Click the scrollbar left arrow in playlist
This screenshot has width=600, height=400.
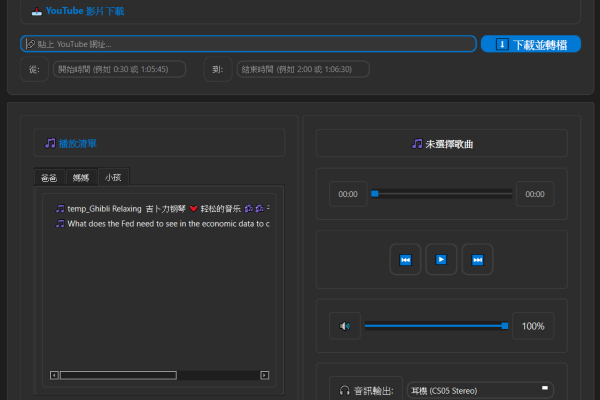point(54,375)
